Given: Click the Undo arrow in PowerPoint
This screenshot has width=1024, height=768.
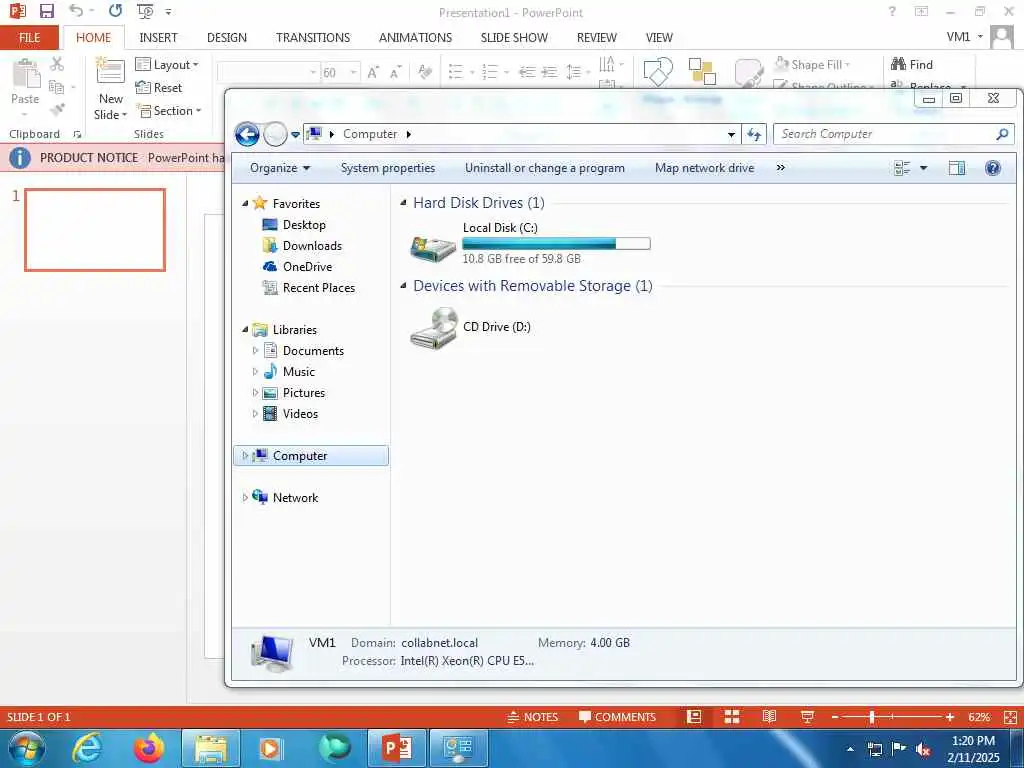Looking at the screenshot, I should click(x=76, y=10).
